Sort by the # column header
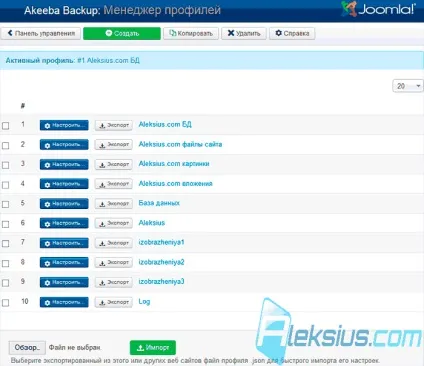Screen dimensions: 424x366 tap(23, 106)
